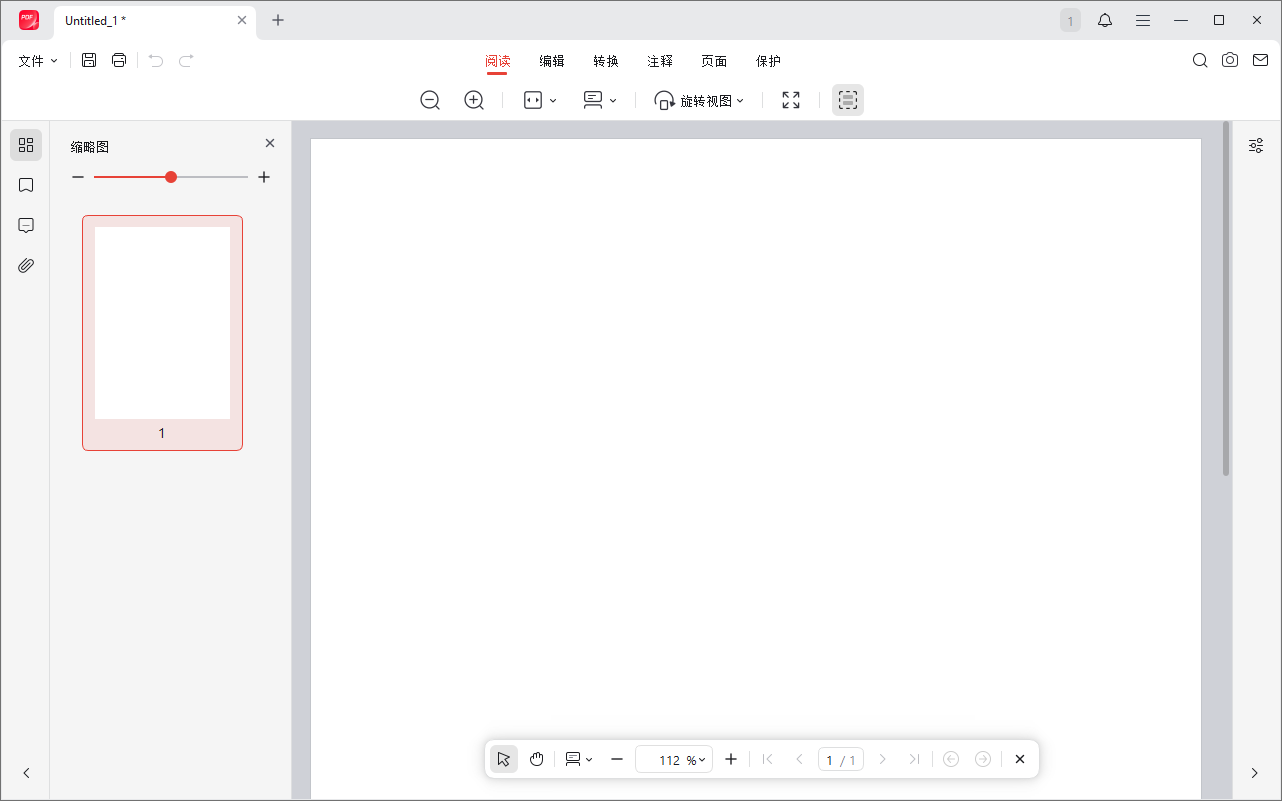Toggle the floating toolbar icon
The width and height of the screenshot is (1282, 801).
pyautogui.click(x=848, y=100)
